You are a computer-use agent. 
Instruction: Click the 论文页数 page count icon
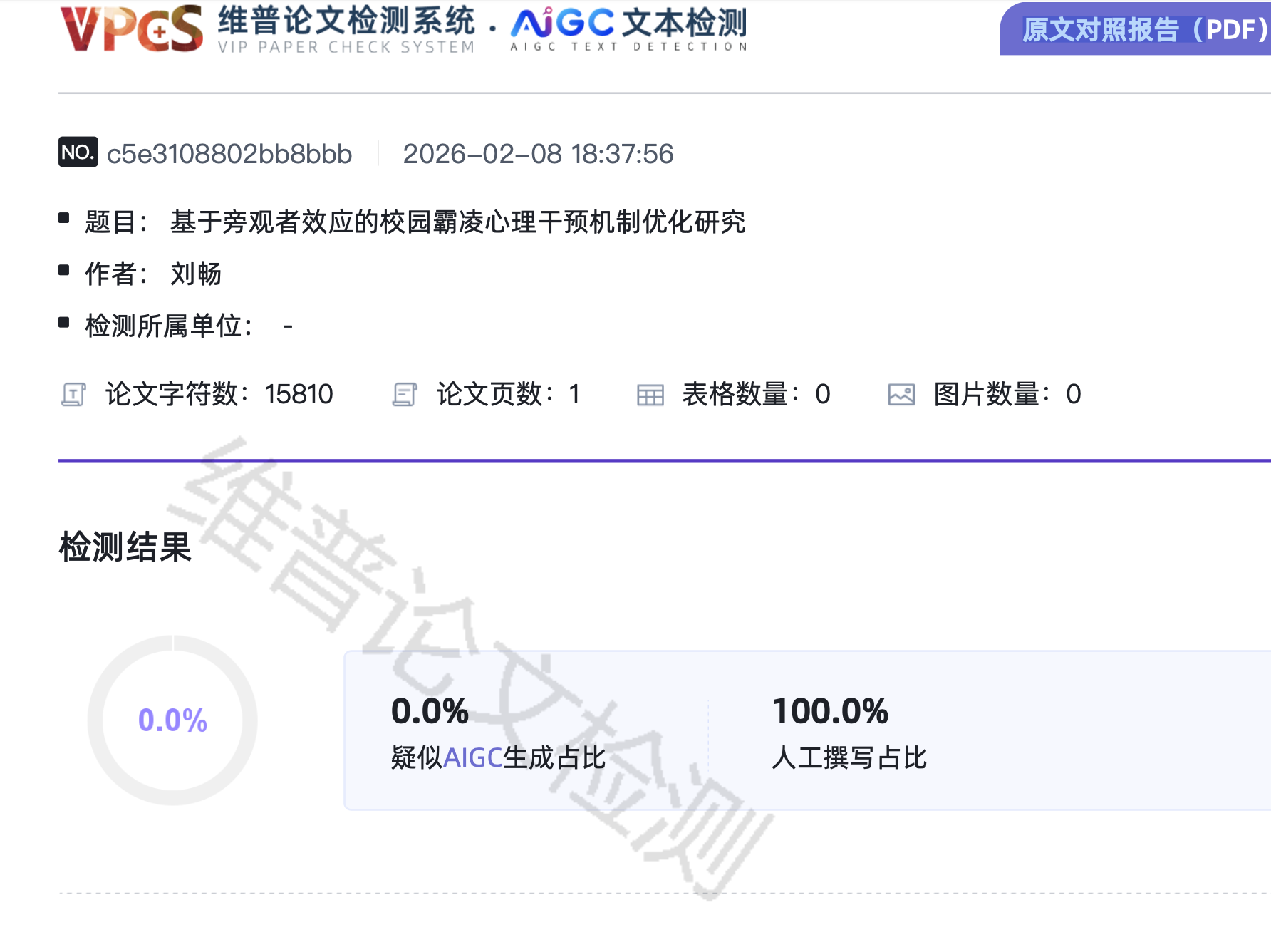404,394
